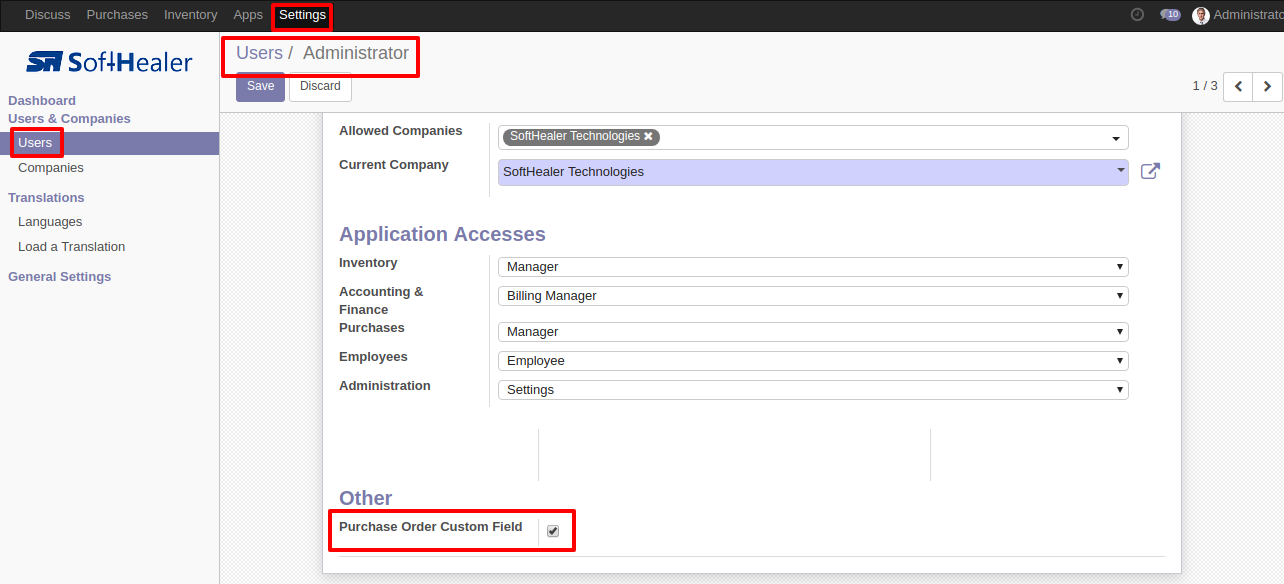The image size is (1284, 584).
Task: Click the 1 / 3 pager counter
Action: (1205, 86)
